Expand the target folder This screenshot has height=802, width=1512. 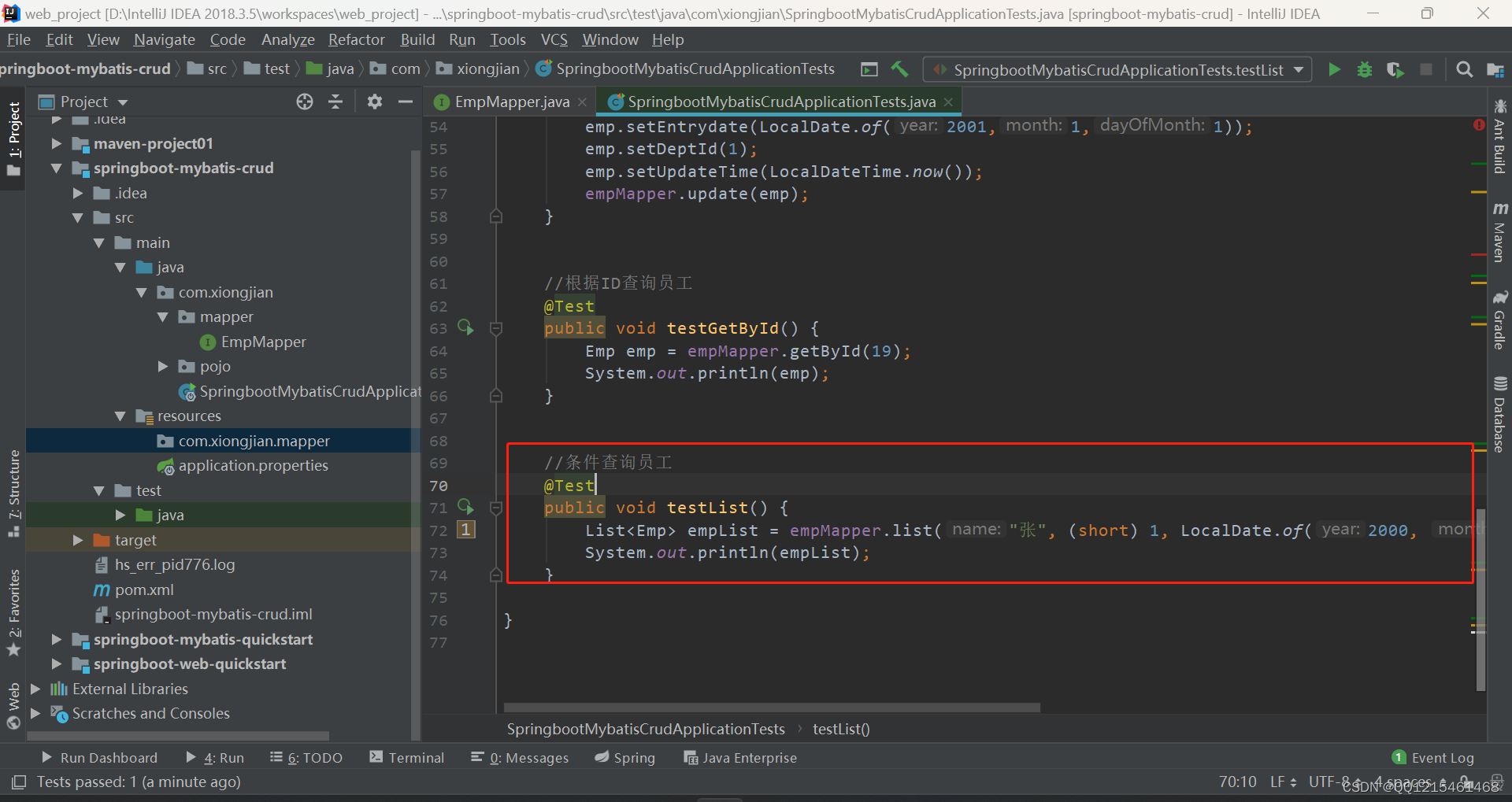click(x=77, y=540)
